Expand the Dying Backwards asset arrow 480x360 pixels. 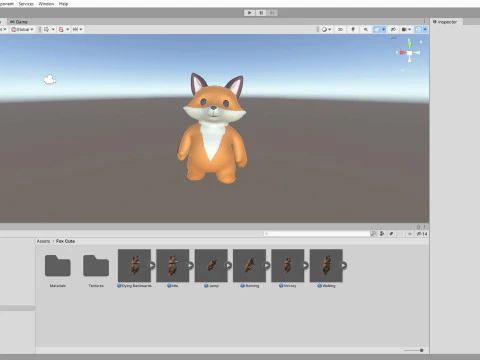(x=152, y=265)
